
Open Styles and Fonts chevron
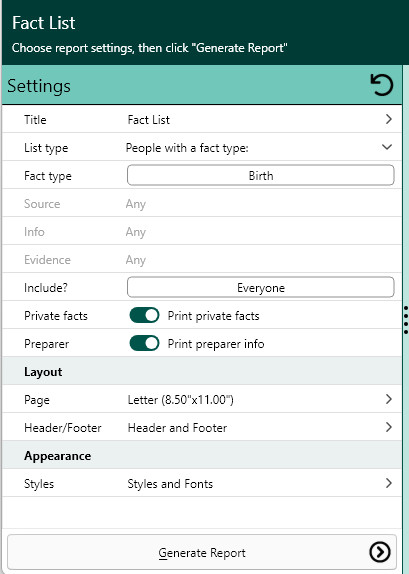tap(388, 483)
